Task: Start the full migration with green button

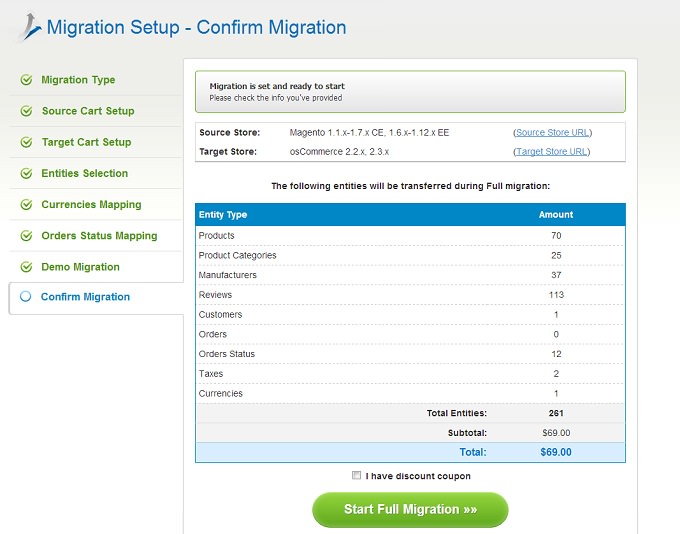Action: (410, 509)
